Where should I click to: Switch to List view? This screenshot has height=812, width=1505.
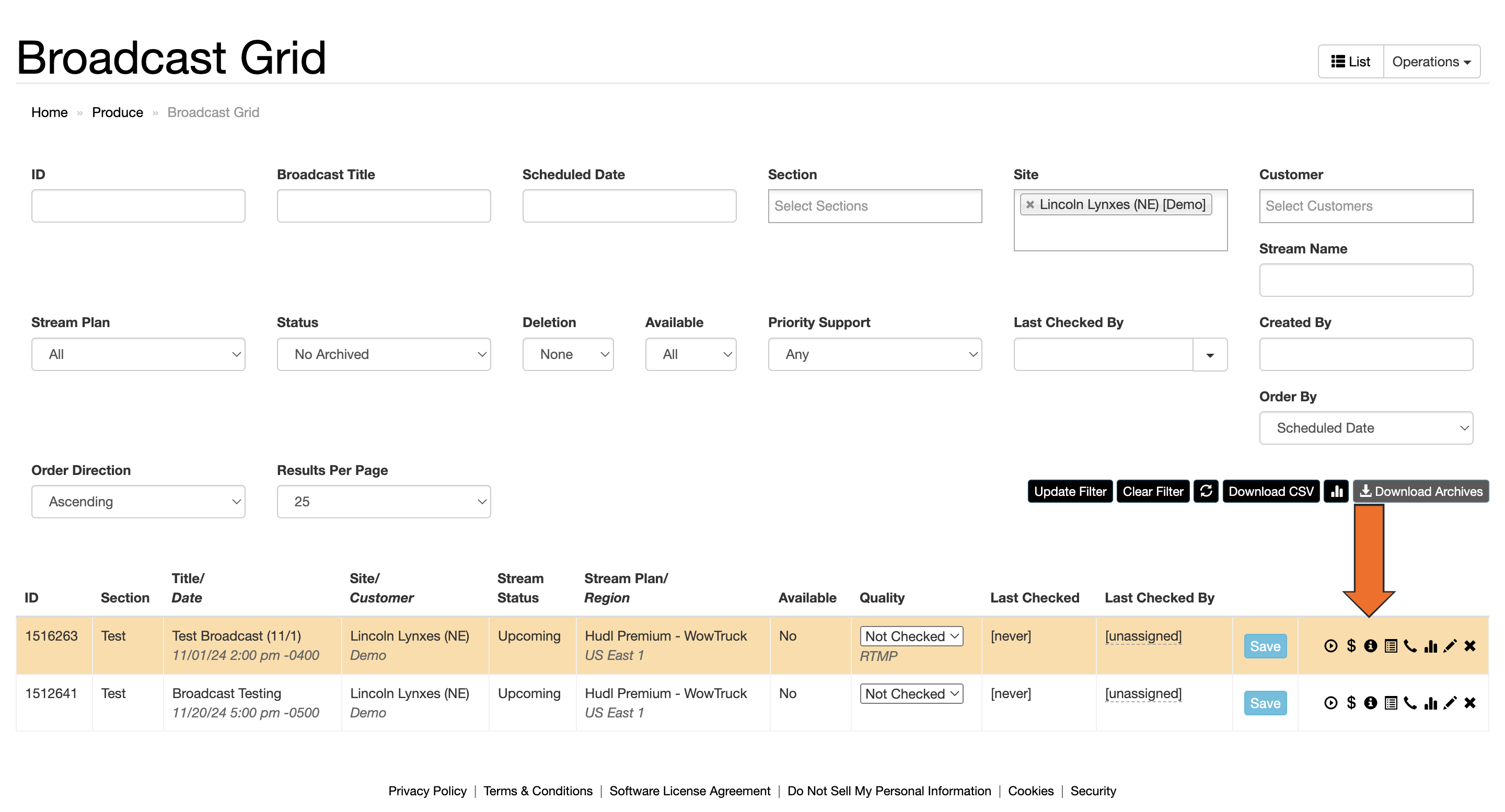coord(1351,61)
